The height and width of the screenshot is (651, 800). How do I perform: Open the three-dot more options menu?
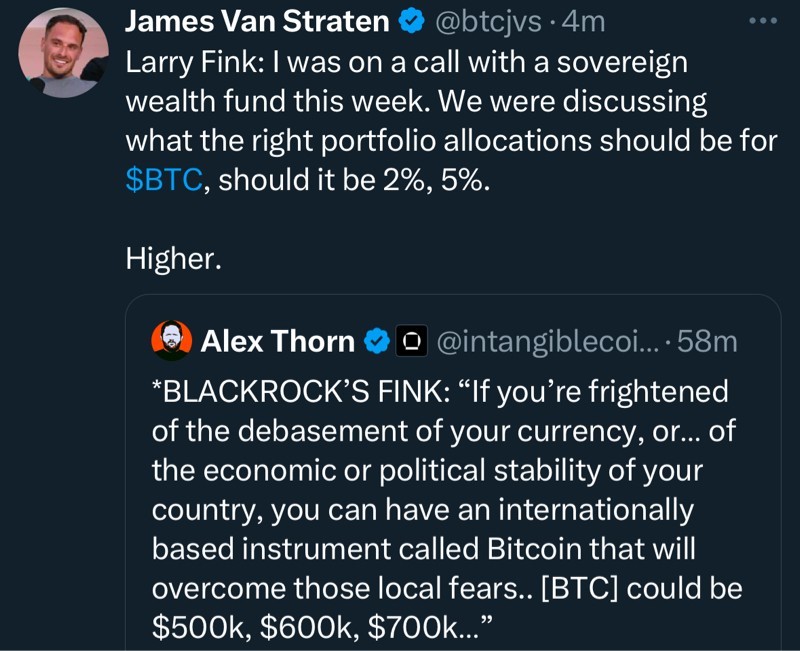[764, 21]
